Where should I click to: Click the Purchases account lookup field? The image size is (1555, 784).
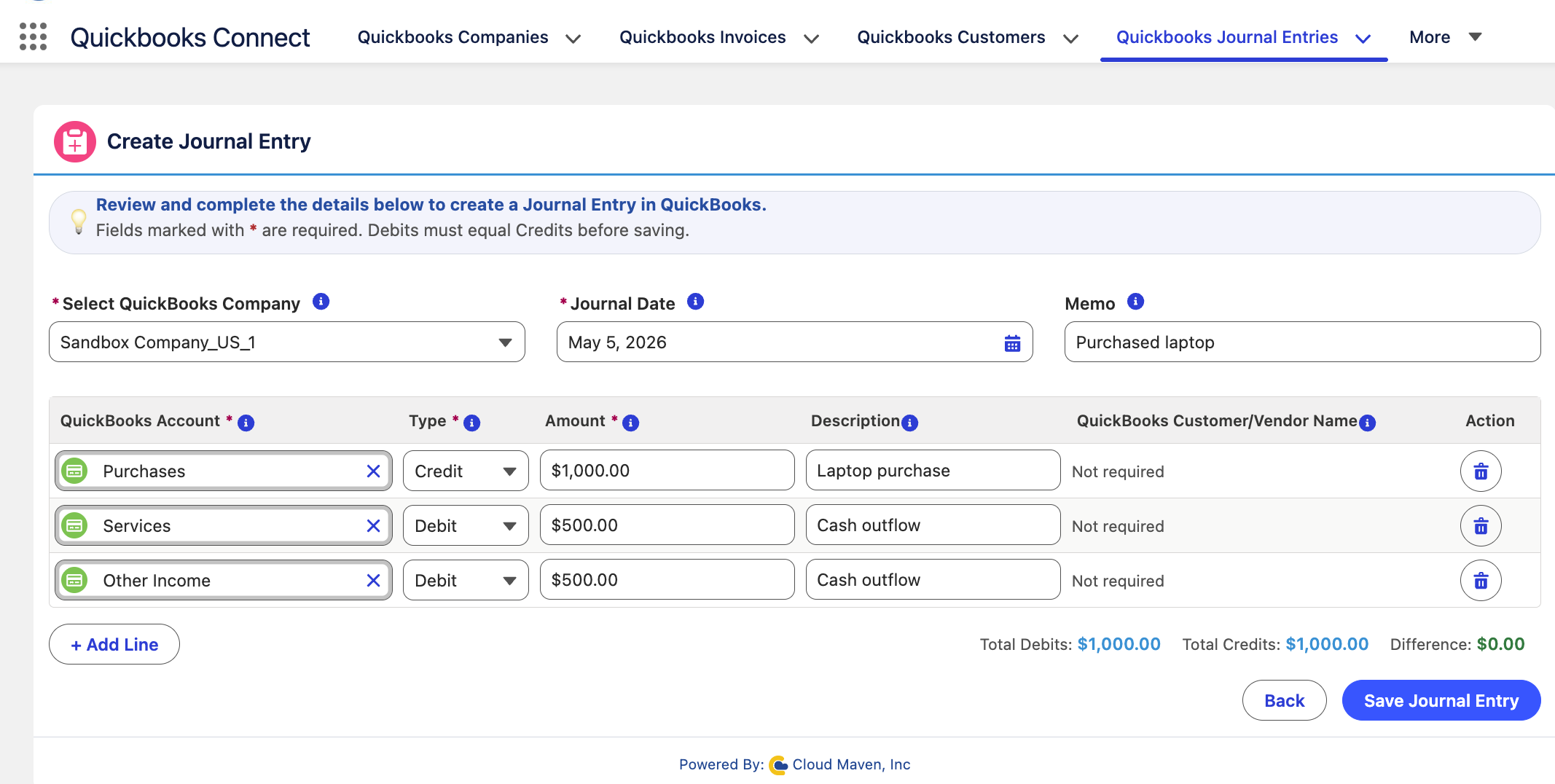pyautogui.click(x=224, y=471)
